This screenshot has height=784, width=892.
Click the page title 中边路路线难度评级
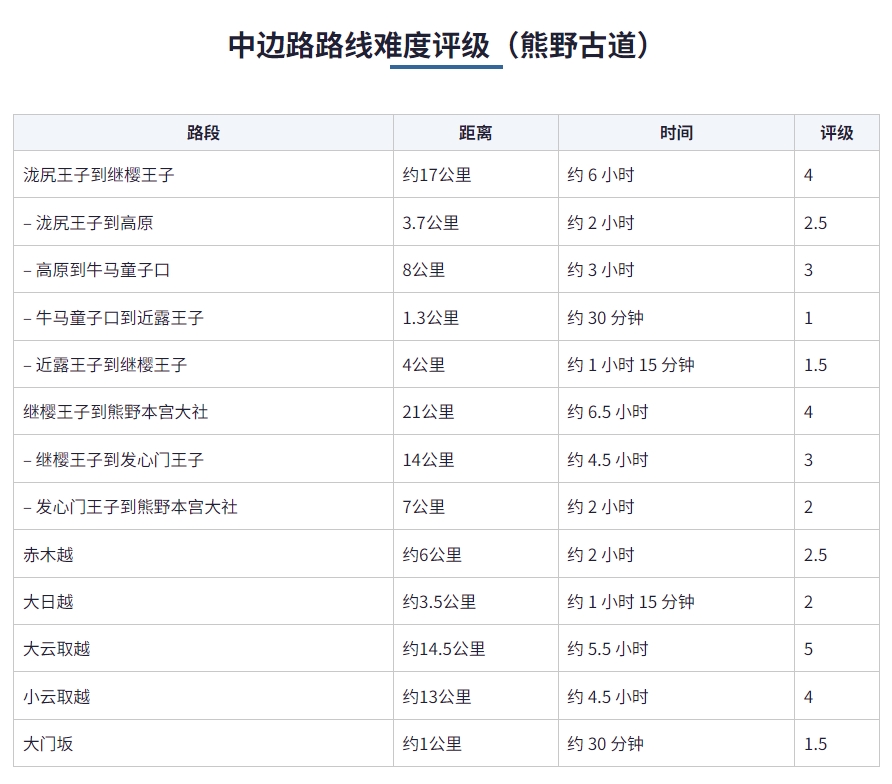[358, 46]
